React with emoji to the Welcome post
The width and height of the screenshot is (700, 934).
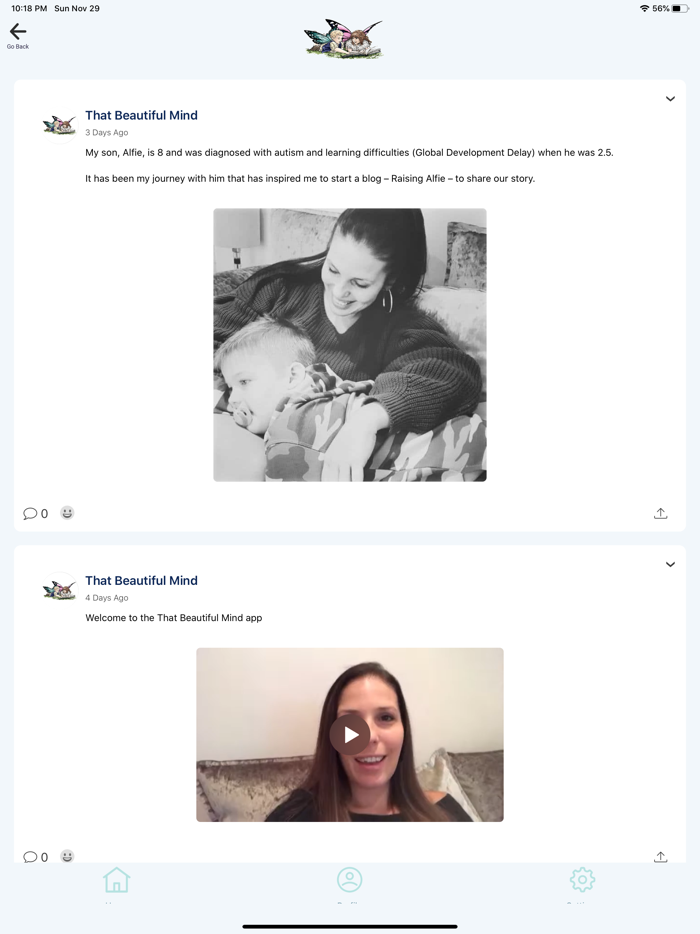point(67,856)
